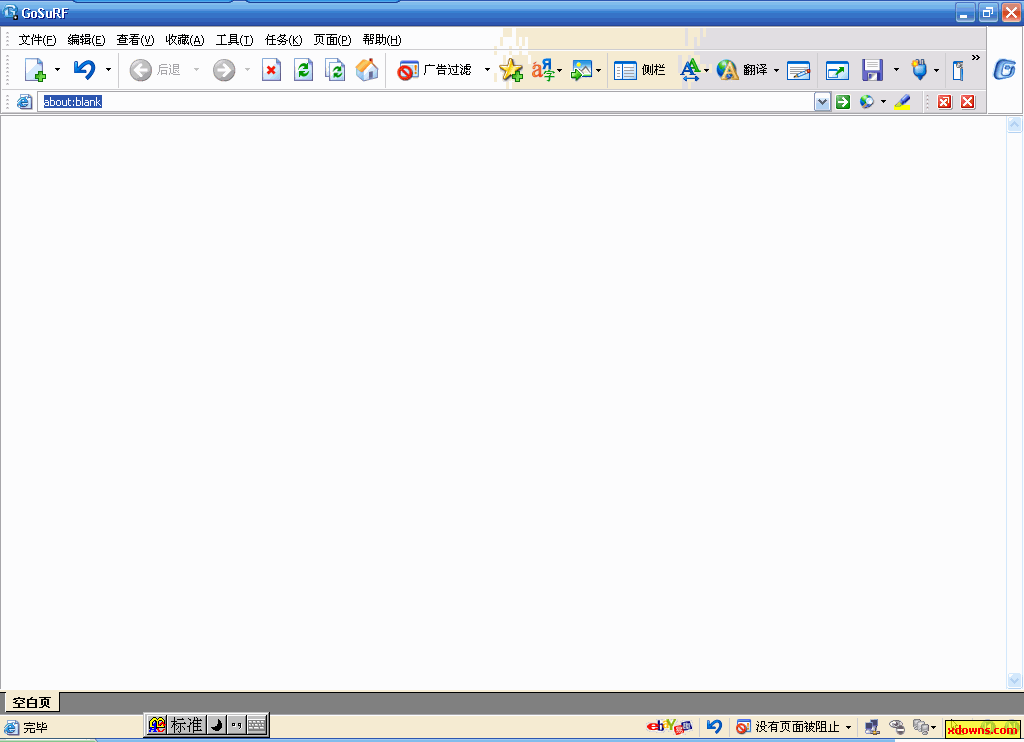Screen dimensions: 1024x742
Task: Click the green Go arrow button
Action: tap(843, 102)
